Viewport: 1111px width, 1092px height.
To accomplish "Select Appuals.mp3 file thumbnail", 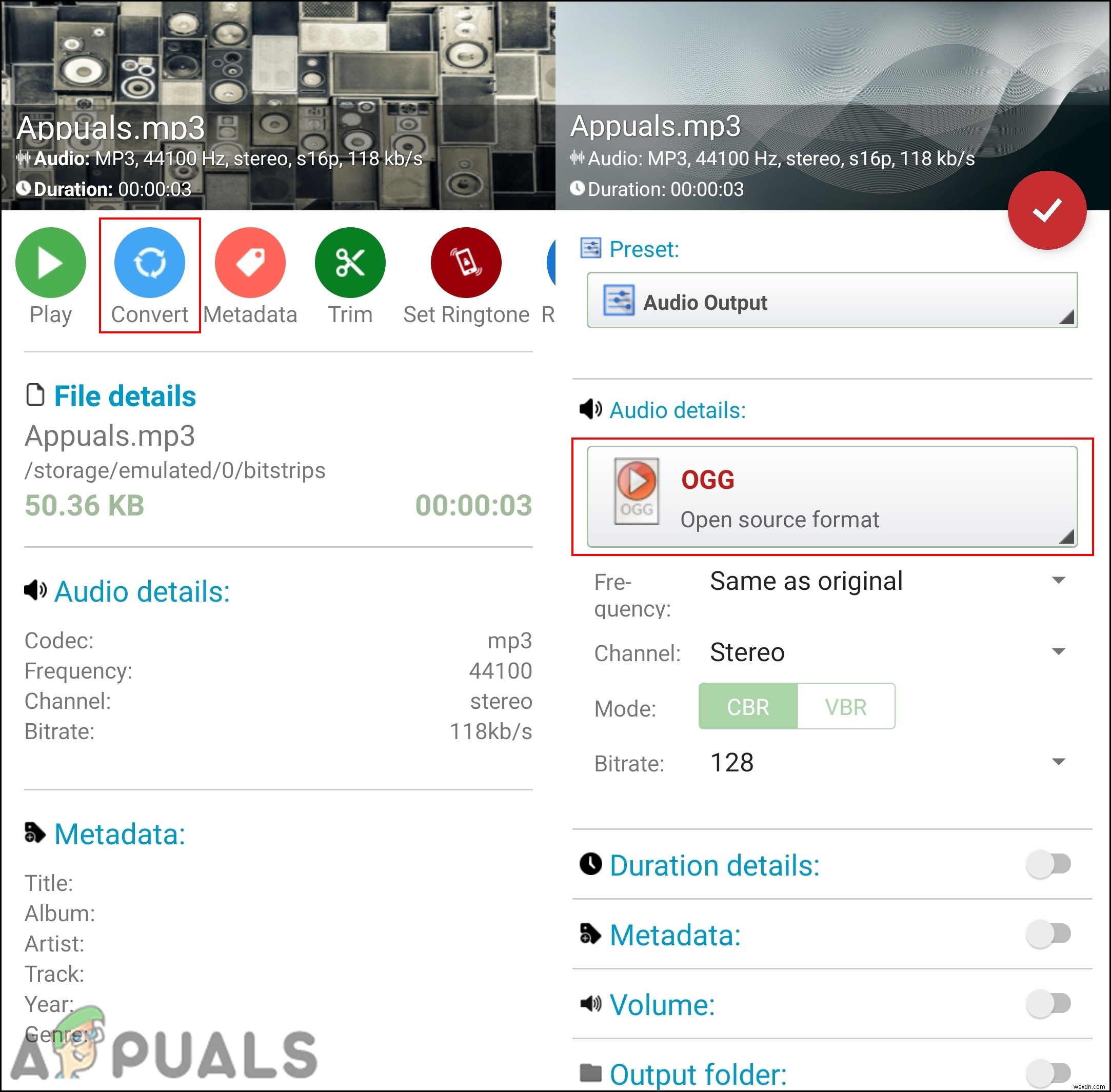I will click(x=278, y=100).
